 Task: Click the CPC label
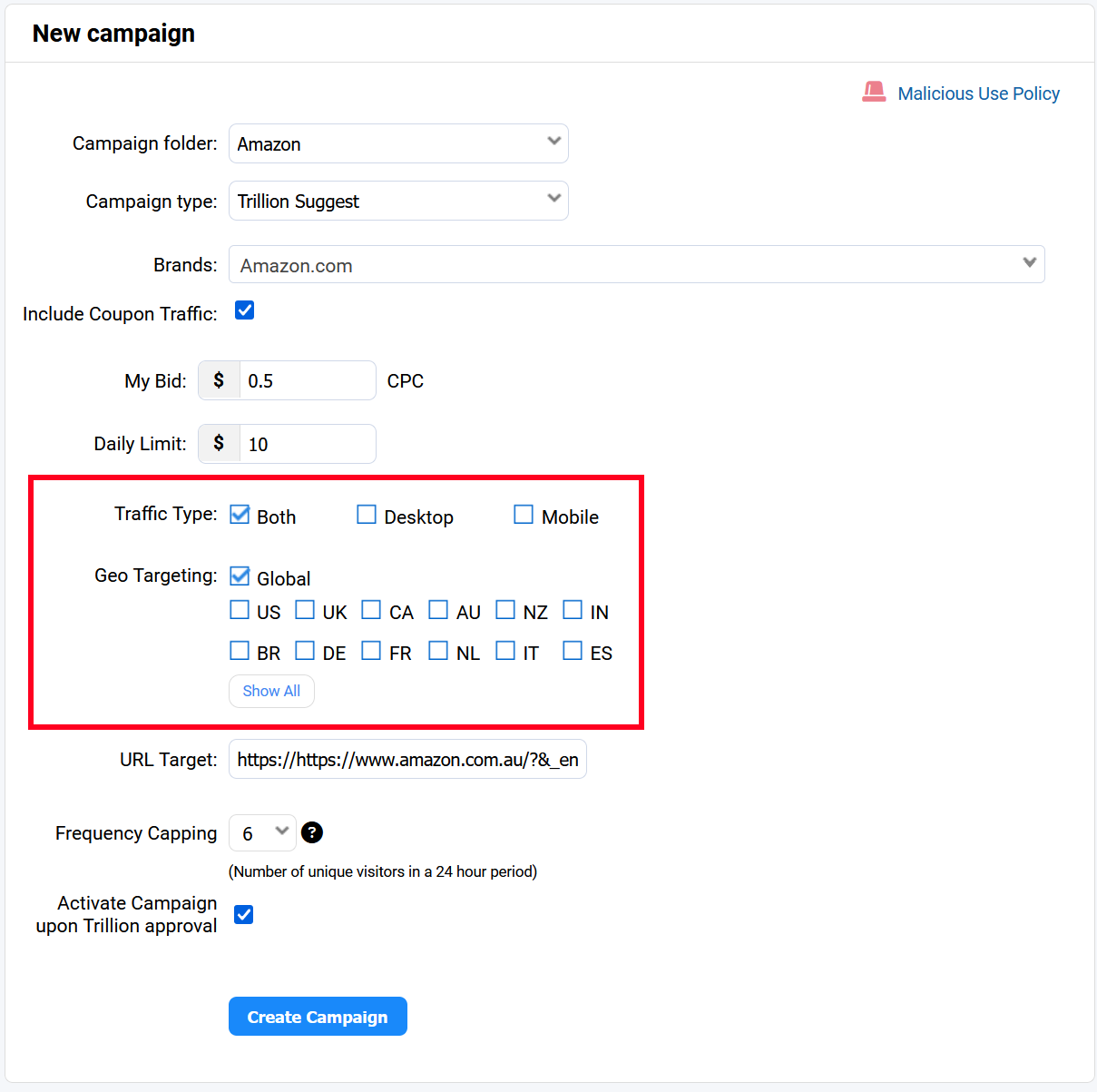[x=406, y=381]
